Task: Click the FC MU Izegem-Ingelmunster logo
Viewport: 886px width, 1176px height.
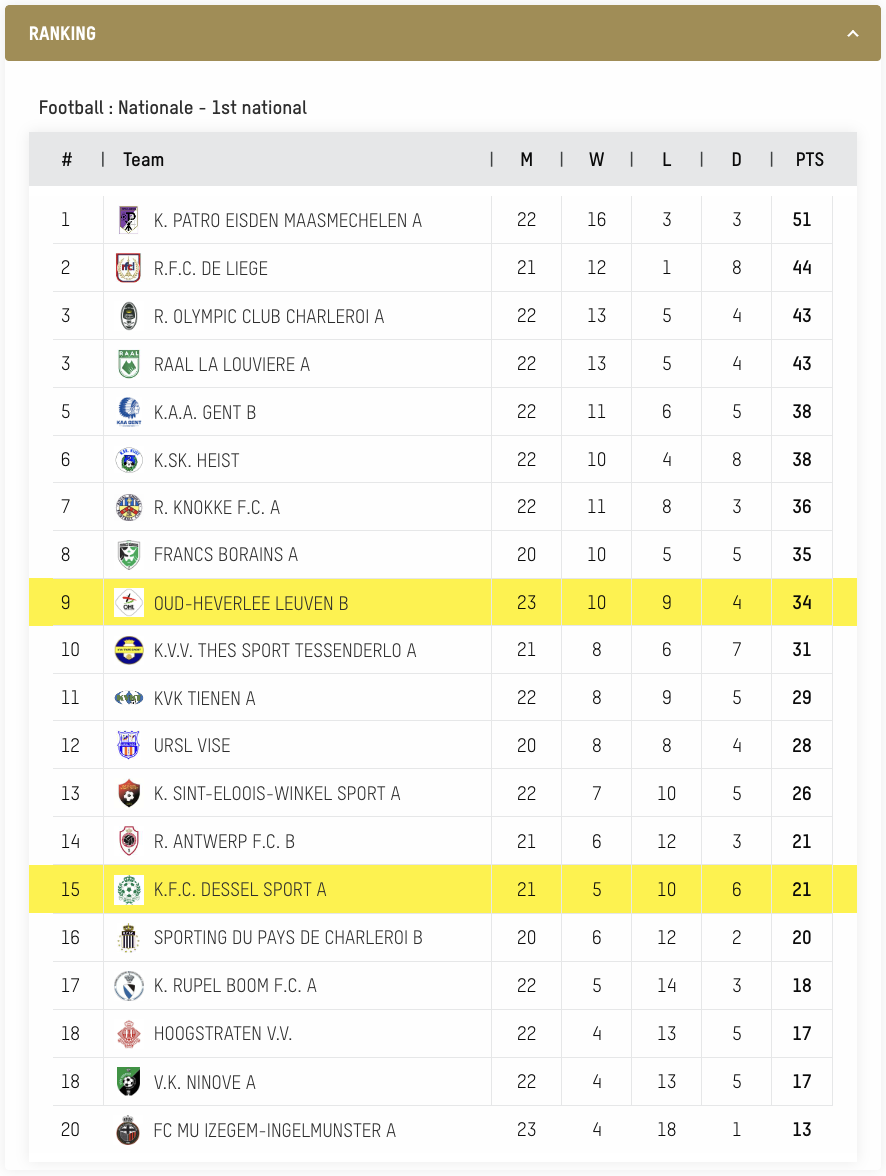Action: click(129, 1130)
